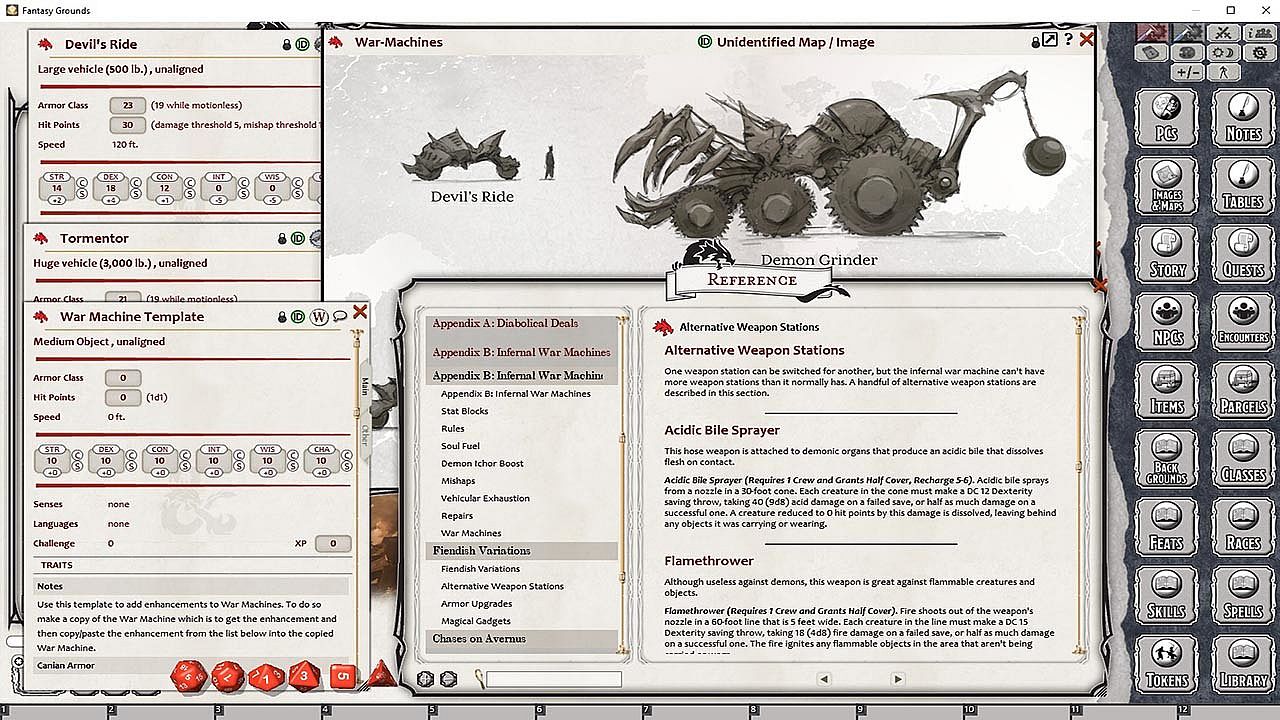
Task: Open the party info sheet button
Action: click(x=1259, y=33)
